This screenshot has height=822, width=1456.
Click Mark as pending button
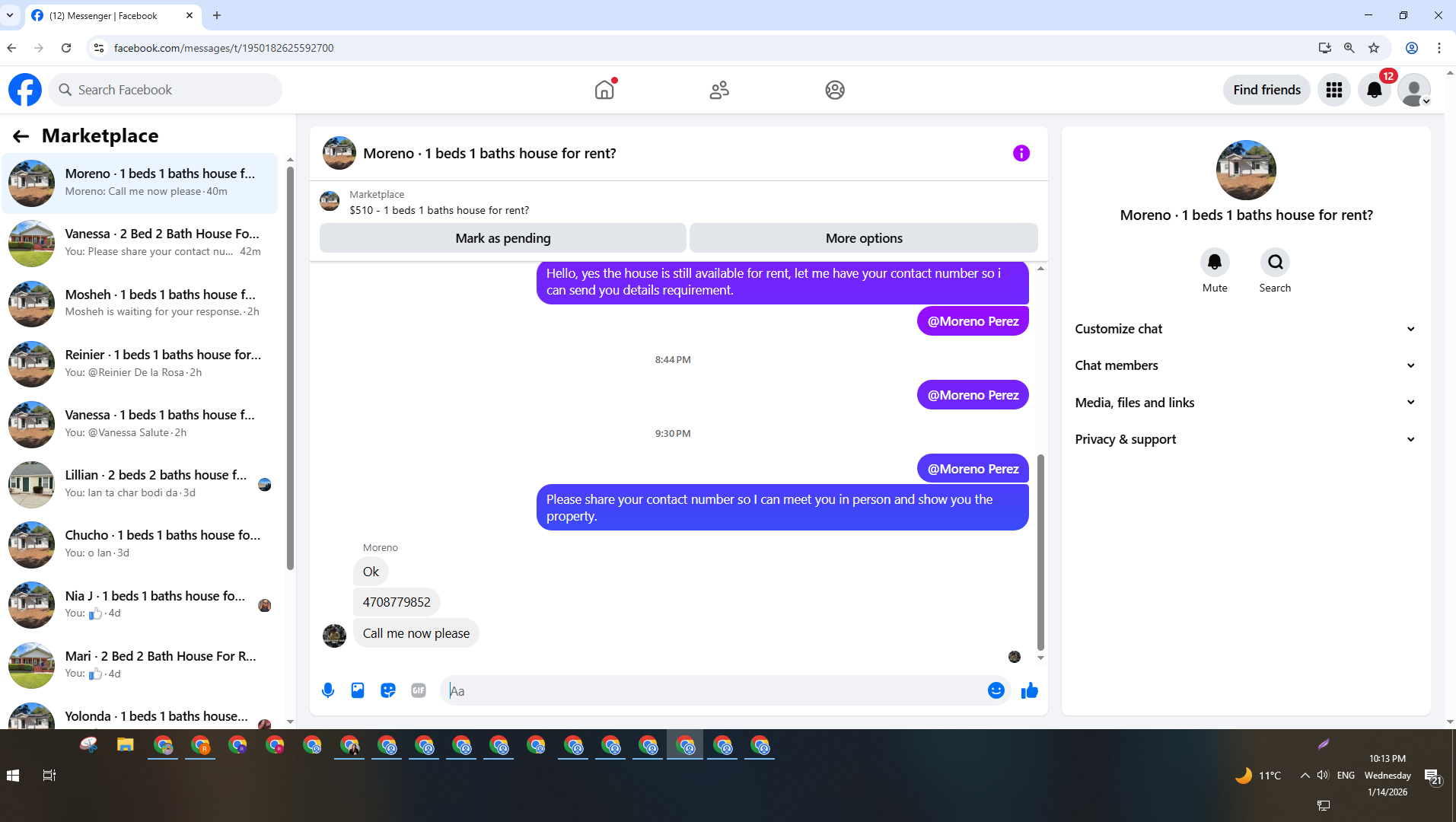[503, 238]
